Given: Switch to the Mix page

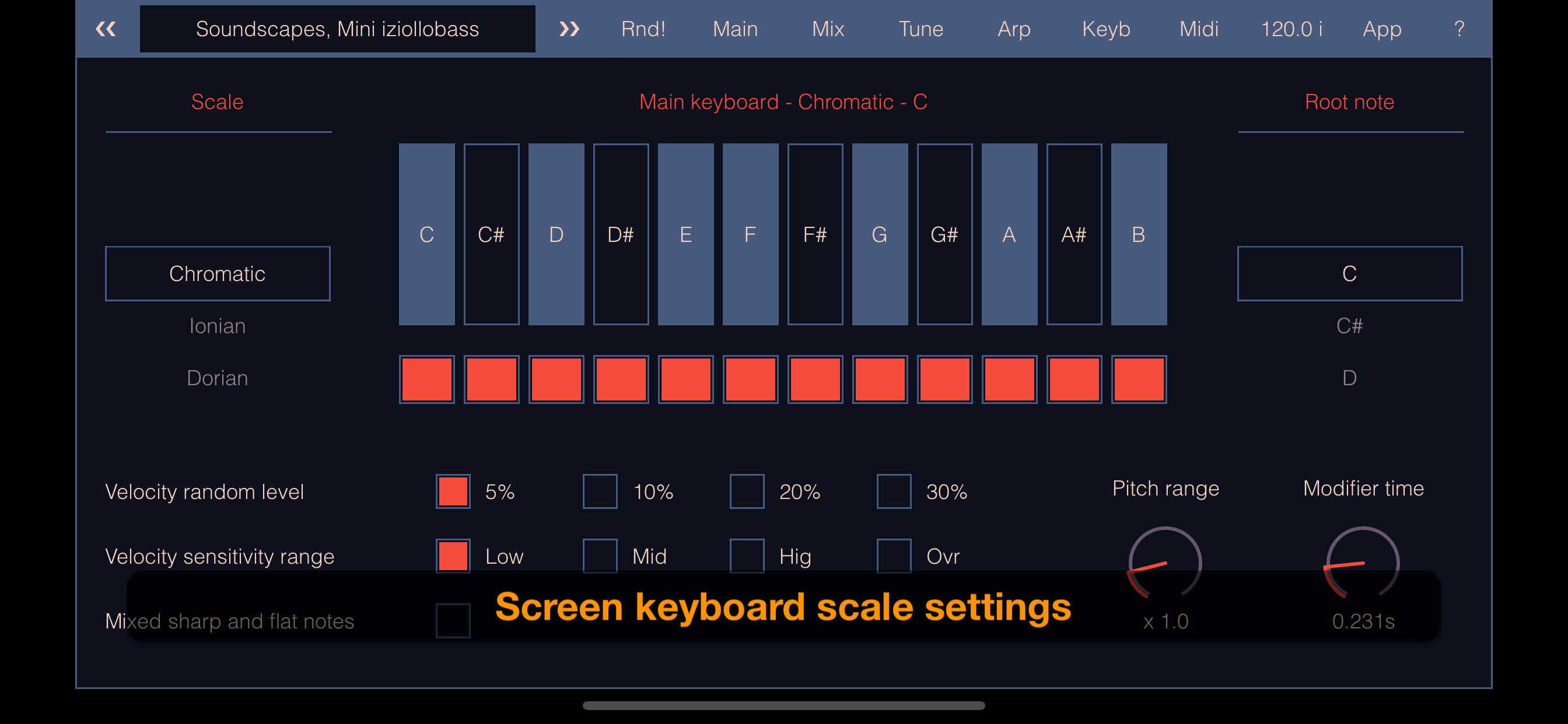Looking at the screenshot, I should tap(827, 28).
